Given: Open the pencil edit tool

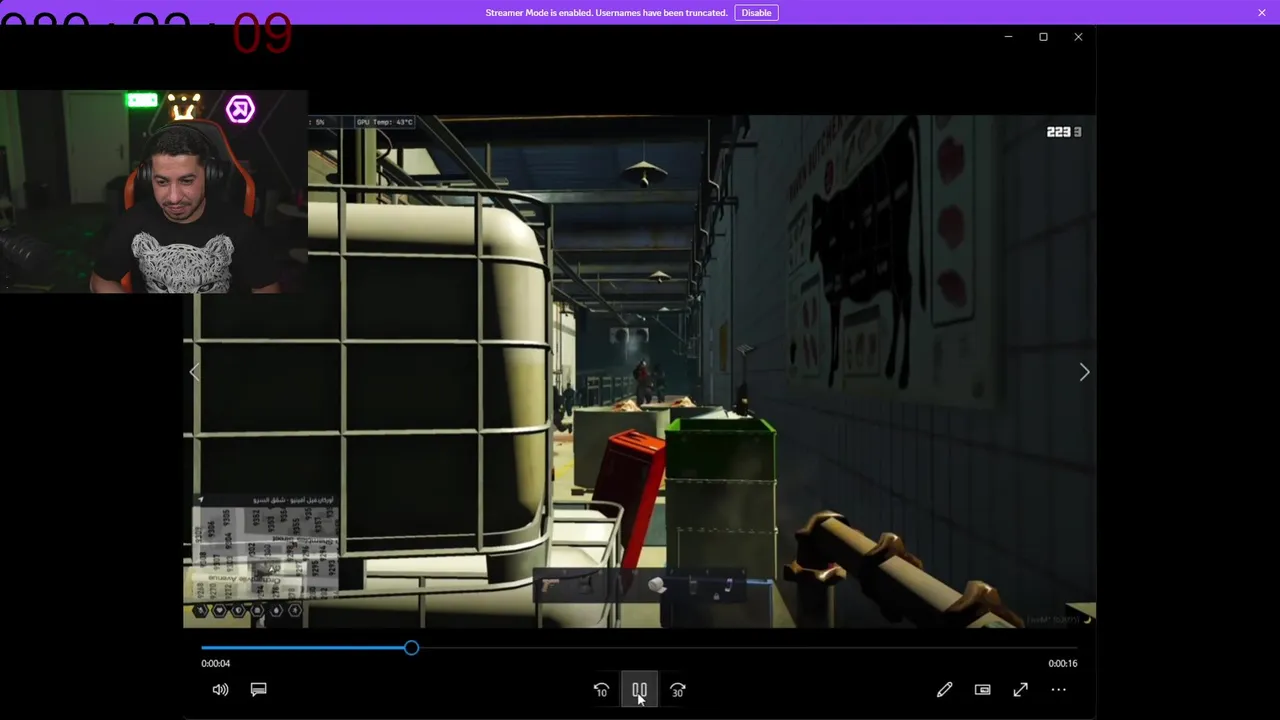Looking at the screenshot, I should point(944,690).
